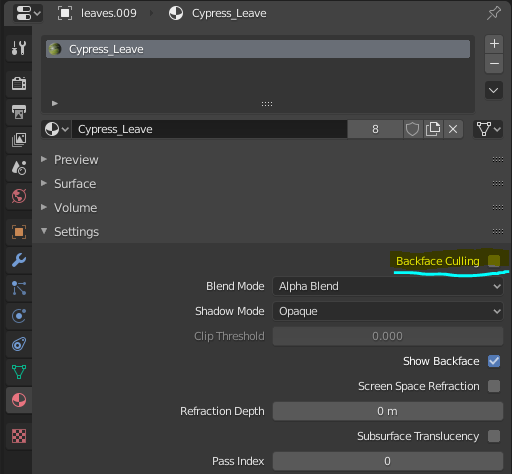Open the World properties tab
This screenshot has height=474, width=512.
[x=19, y=196]
